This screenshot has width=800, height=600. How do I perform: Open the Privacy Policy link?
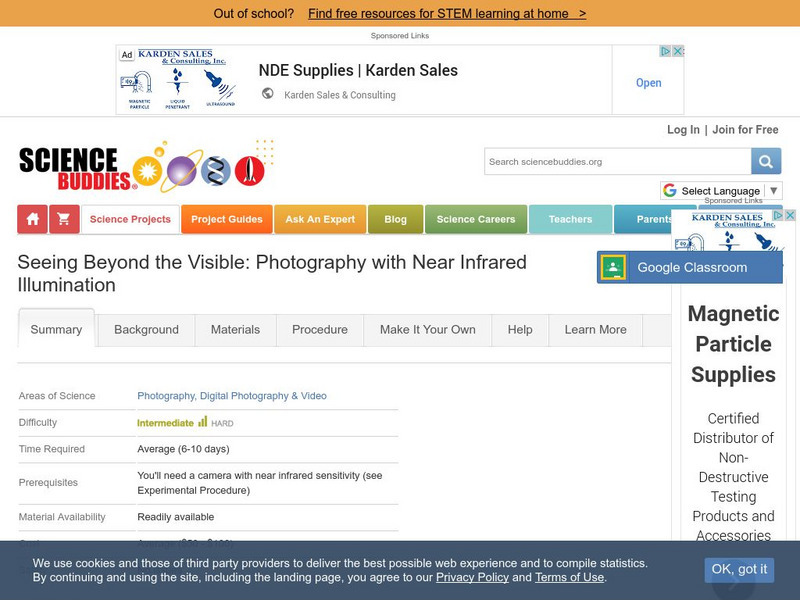[x=473, y=577]
